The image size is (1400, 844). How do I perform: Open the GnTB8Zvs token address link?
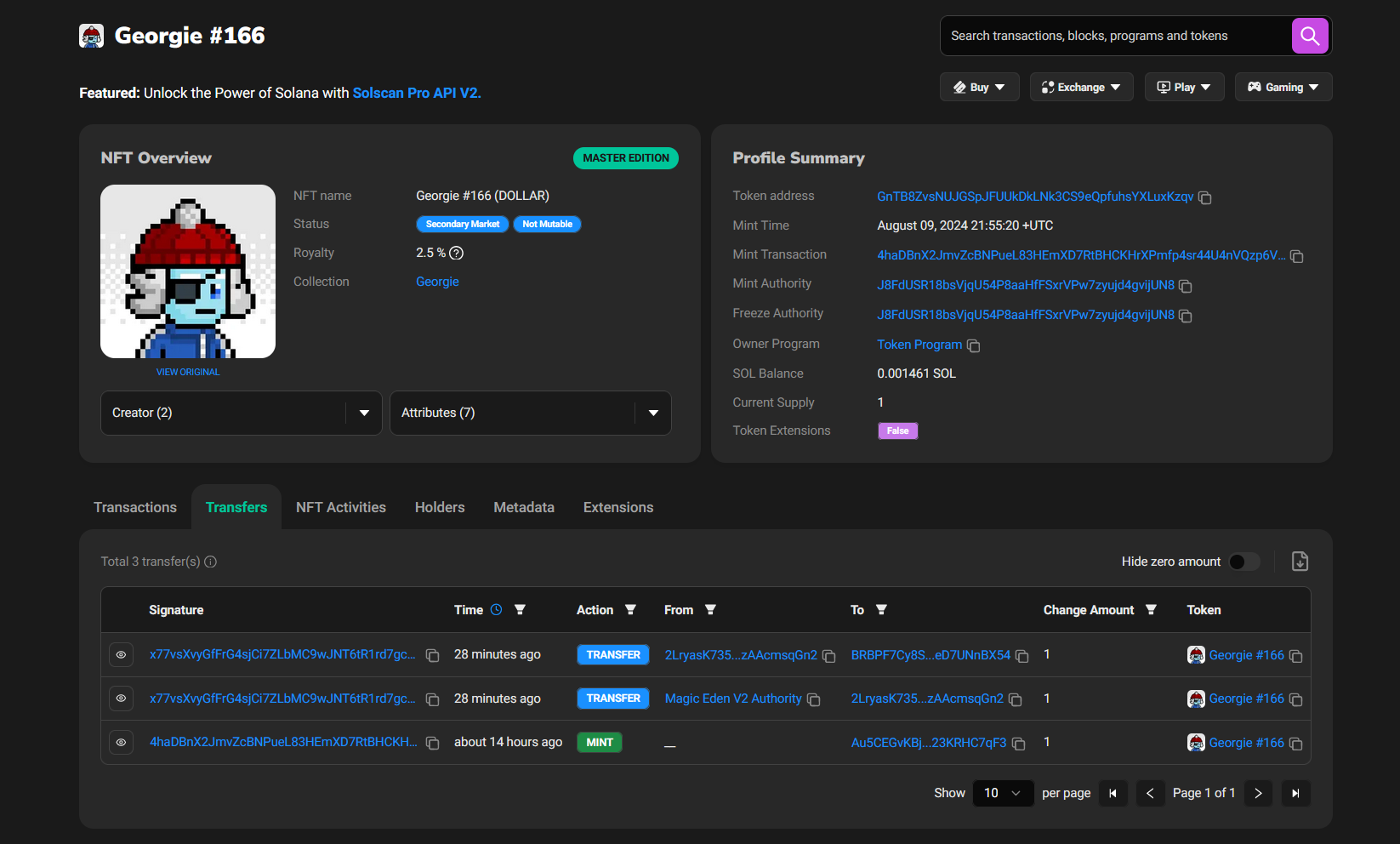click(x=1035, y=197)
